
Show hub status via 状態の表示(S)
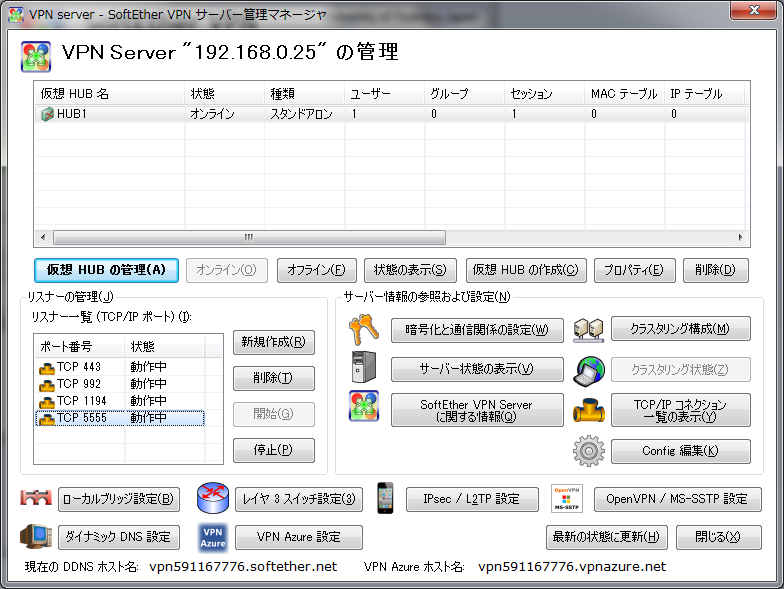(410, 270)
